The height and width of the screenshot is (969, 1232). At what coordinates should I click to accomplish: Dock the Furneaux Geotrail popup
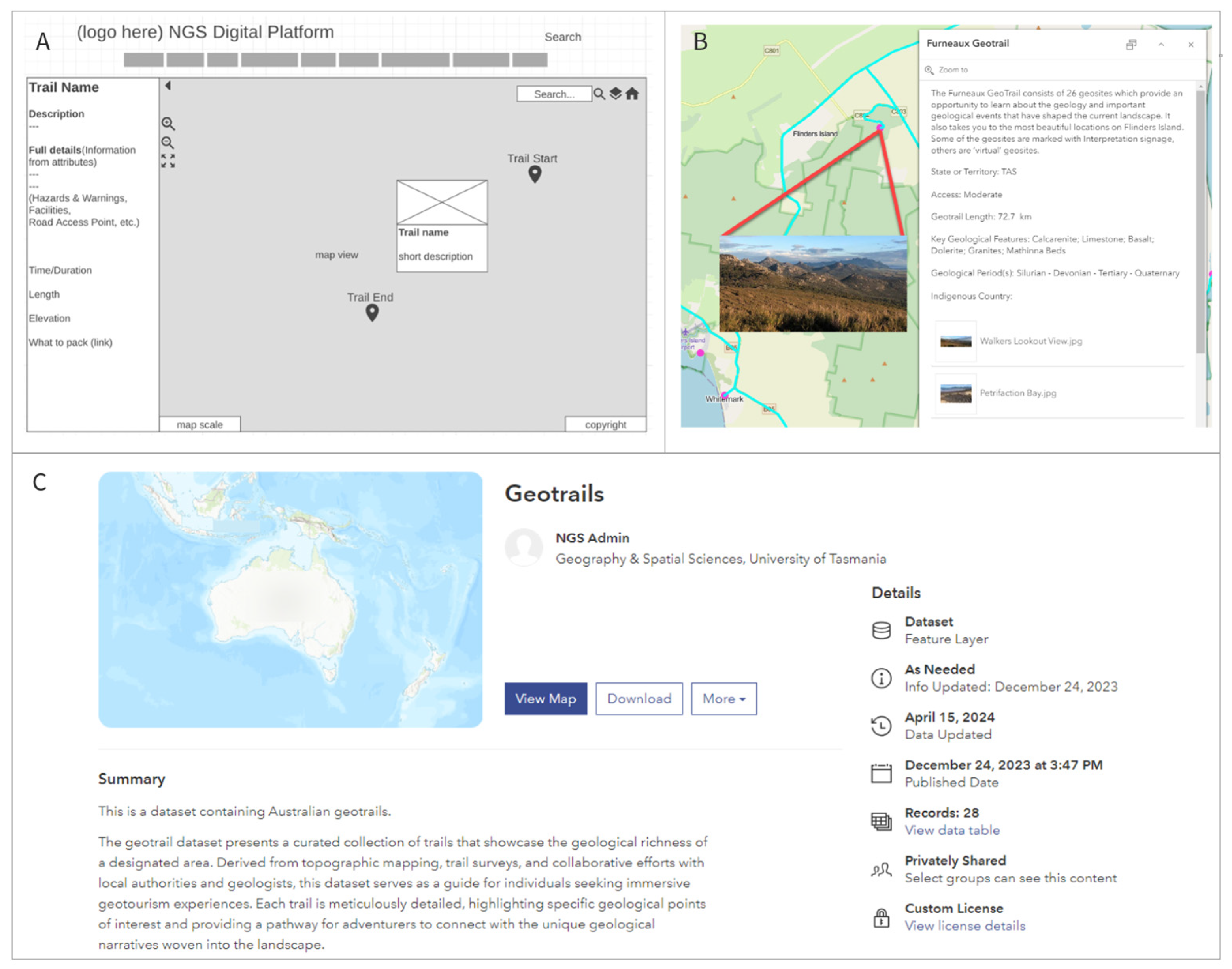point(1131,45)
